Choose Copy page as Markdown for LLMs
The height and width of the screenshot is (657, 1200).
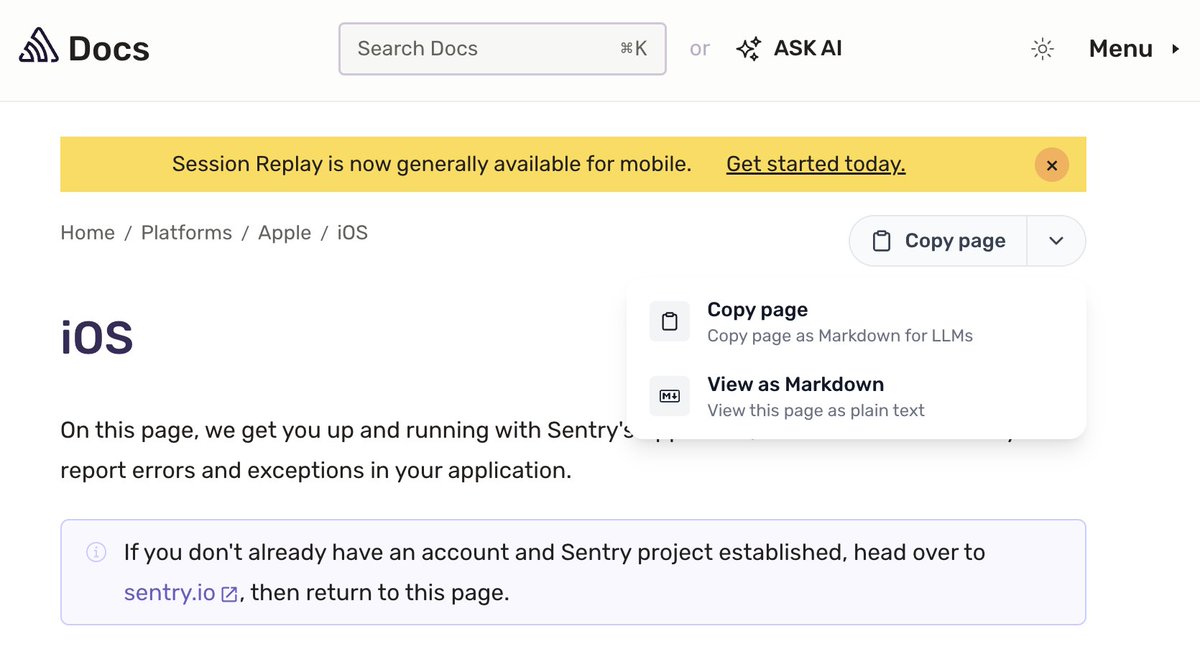[x=857, y=322]
